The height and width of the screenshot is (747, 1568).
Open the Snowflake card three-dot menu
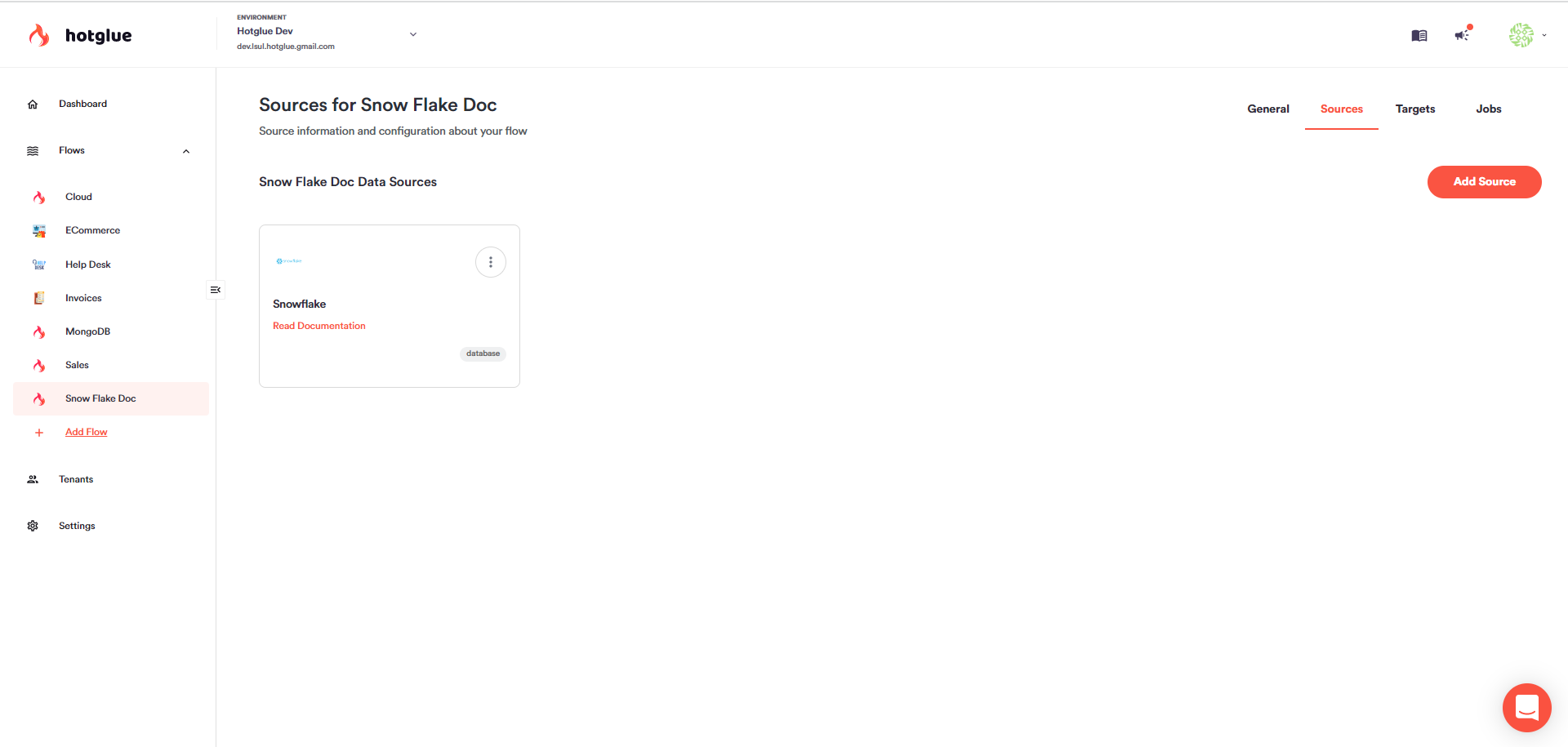pyautogui.click(x=491, y=262)
